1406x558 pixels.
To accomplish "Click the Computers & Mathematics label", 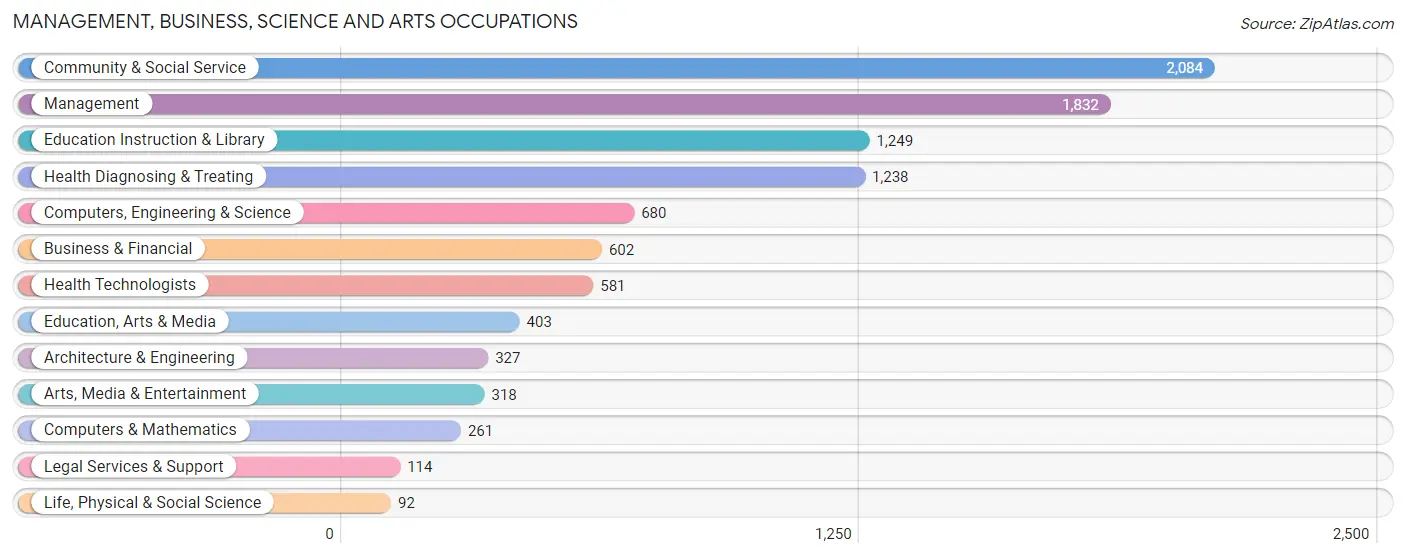I will [140, 430].
